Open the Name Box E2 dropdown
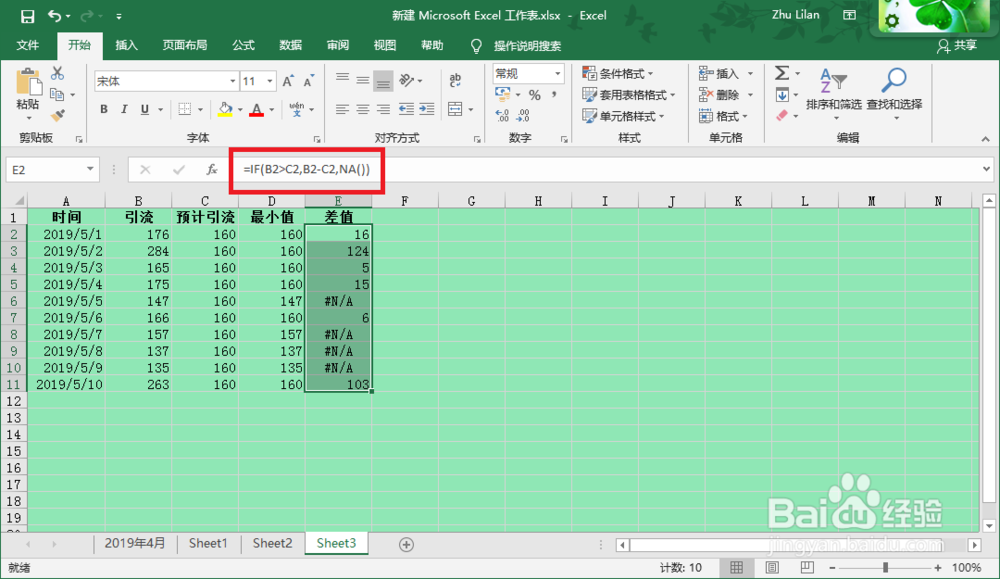This screenshot has height=579, width=1000. pyautogui.click(x=90, y=170)
